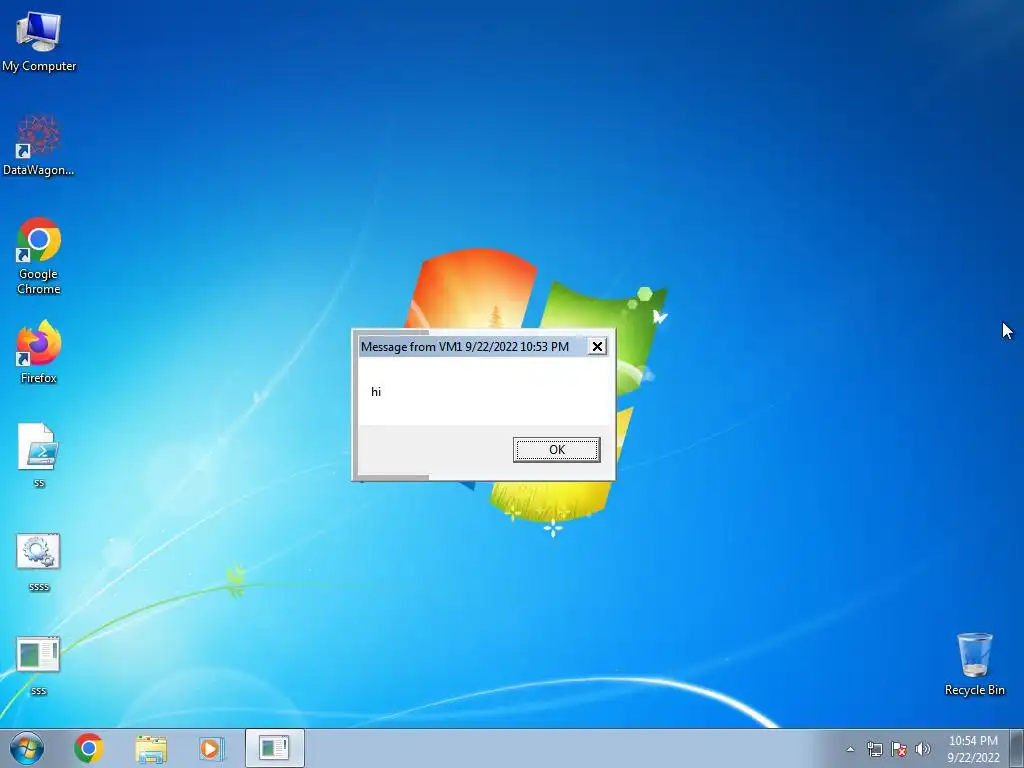Viewport: 1024px width, 768px height.
Task: Switch to the active app on taskbar
Action: click(274, 748)
